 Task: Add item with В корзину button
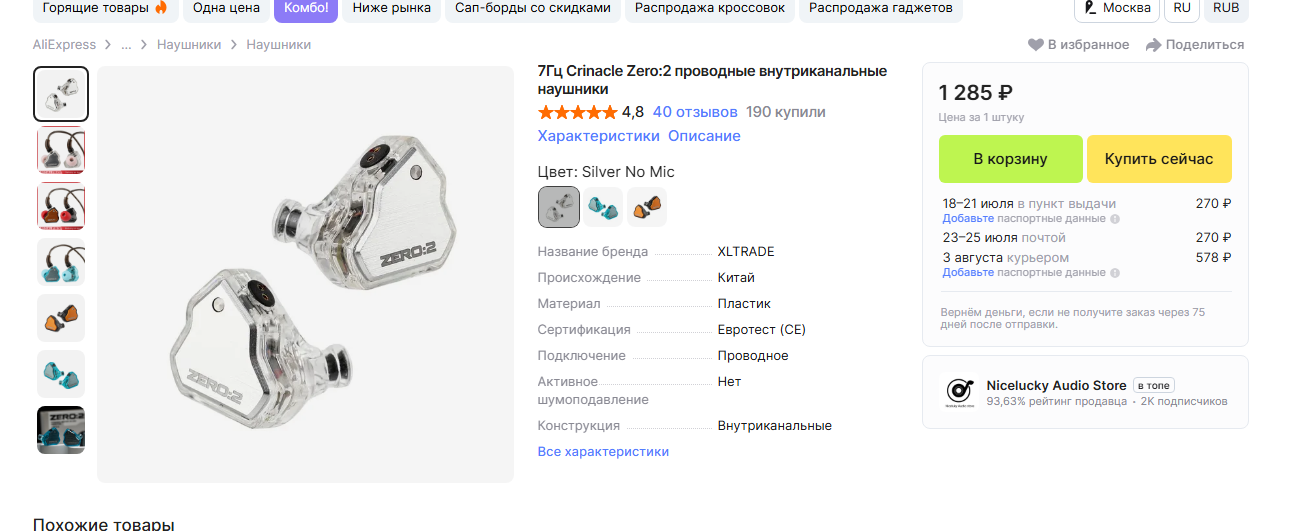(1011, 159)
